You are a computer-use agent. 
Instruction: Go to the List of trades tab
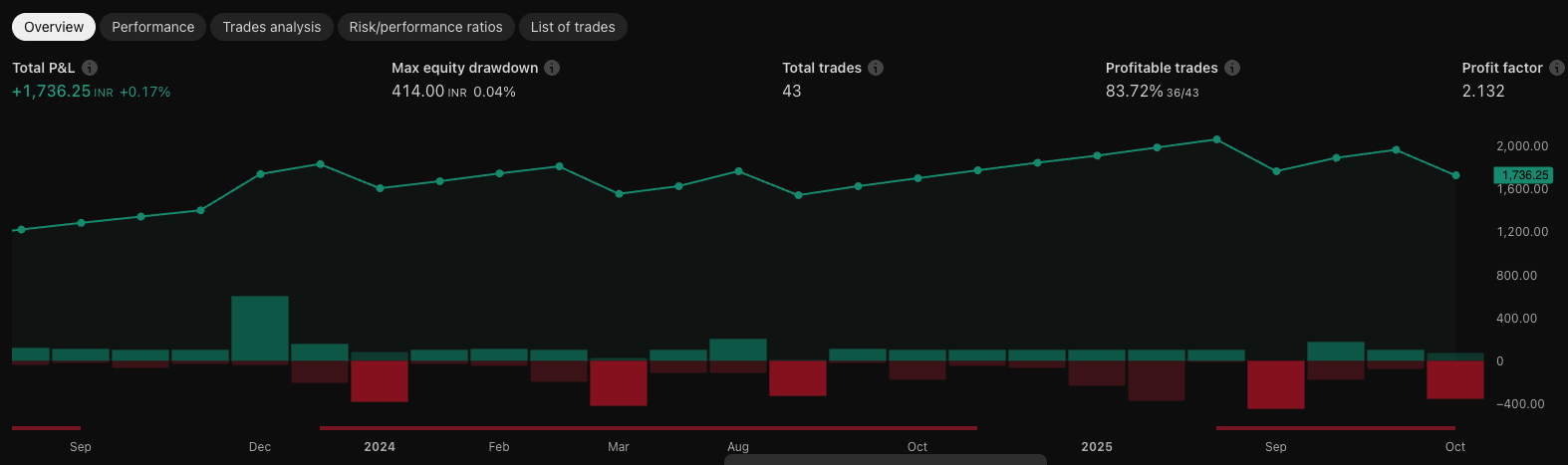573,27
